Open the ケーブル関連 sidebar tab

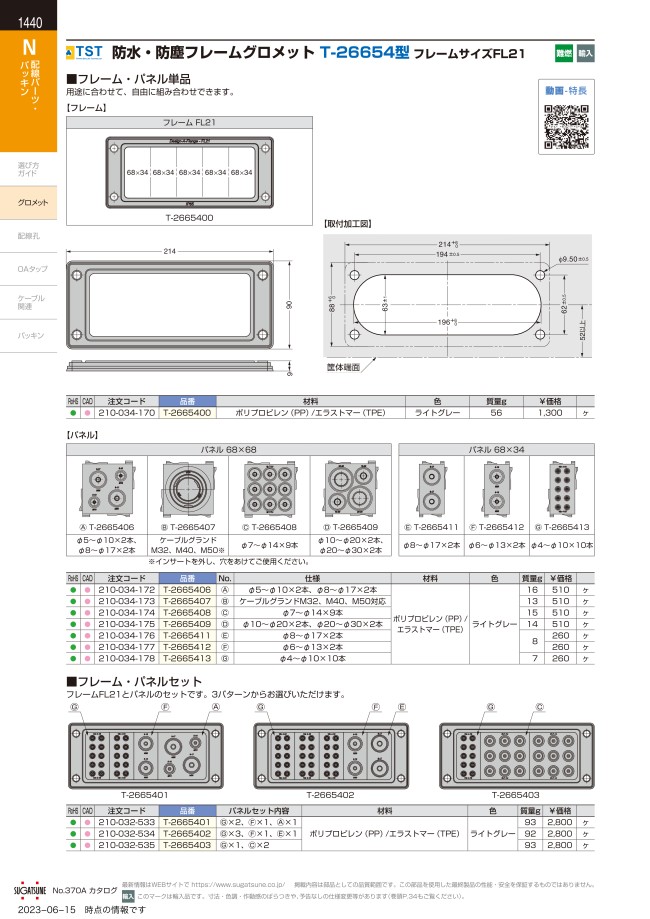click(32, 302)
